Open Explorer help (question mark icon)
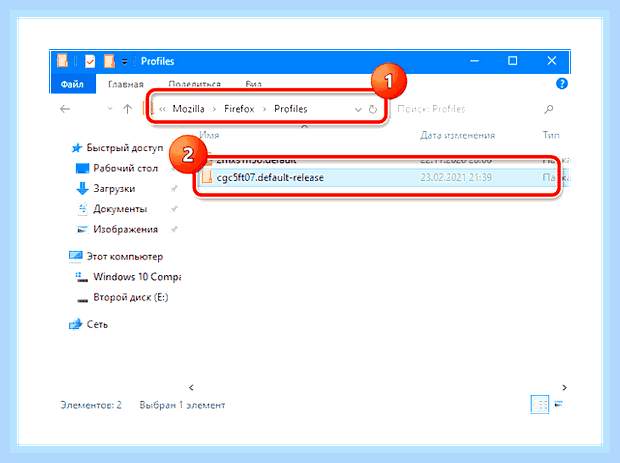Image resolution: width=620 pixels, height=463 pixels. 561,84
